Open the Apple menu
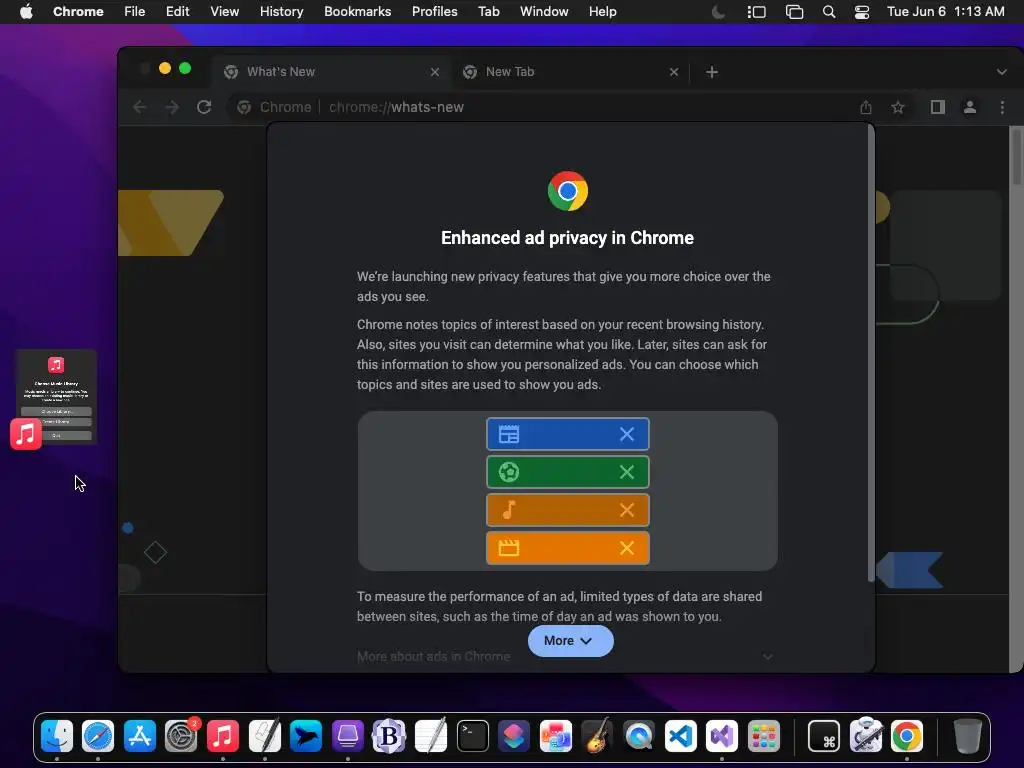Screen dimensions: 1024x768 click(x=26, y=12)
